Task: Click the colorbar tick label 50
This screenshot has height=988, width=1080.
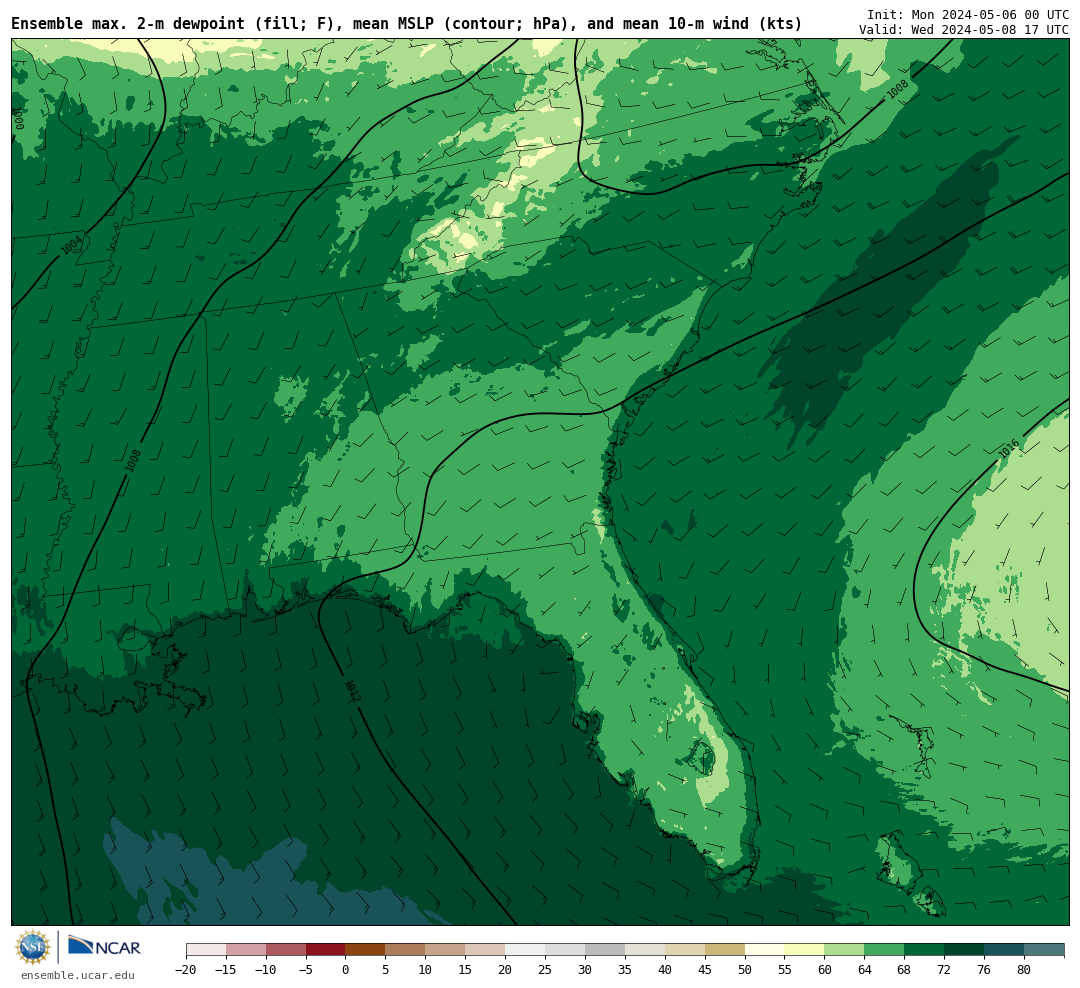Action: (745, 970)
